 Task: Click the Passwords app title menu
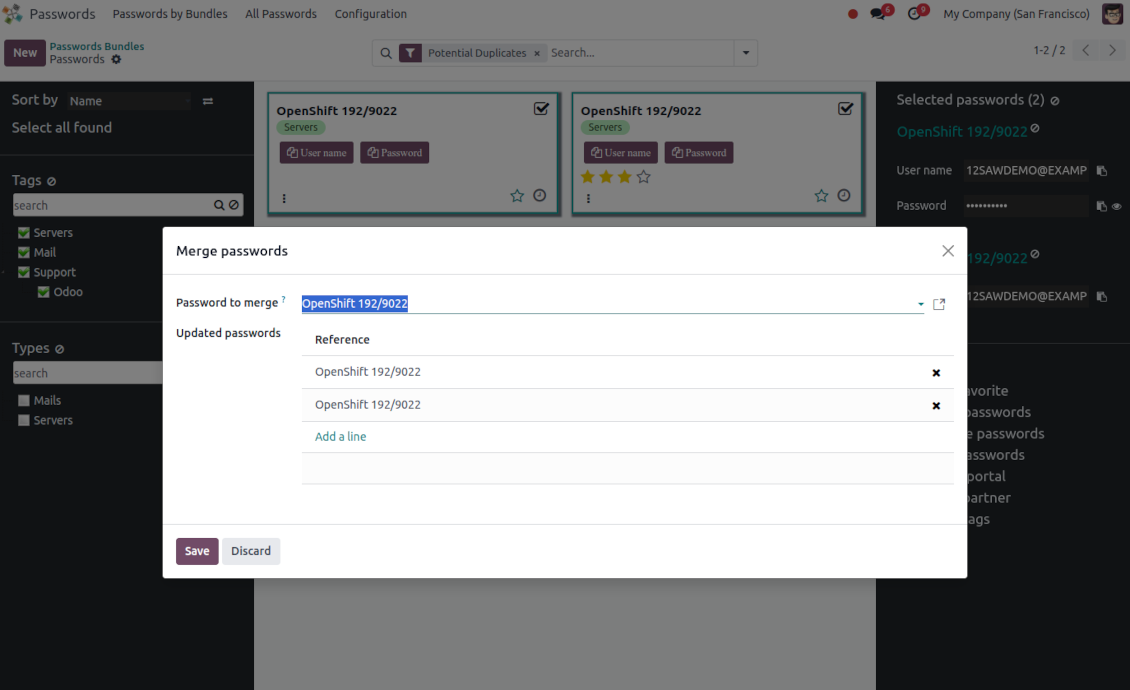click(x=62, y=14)
